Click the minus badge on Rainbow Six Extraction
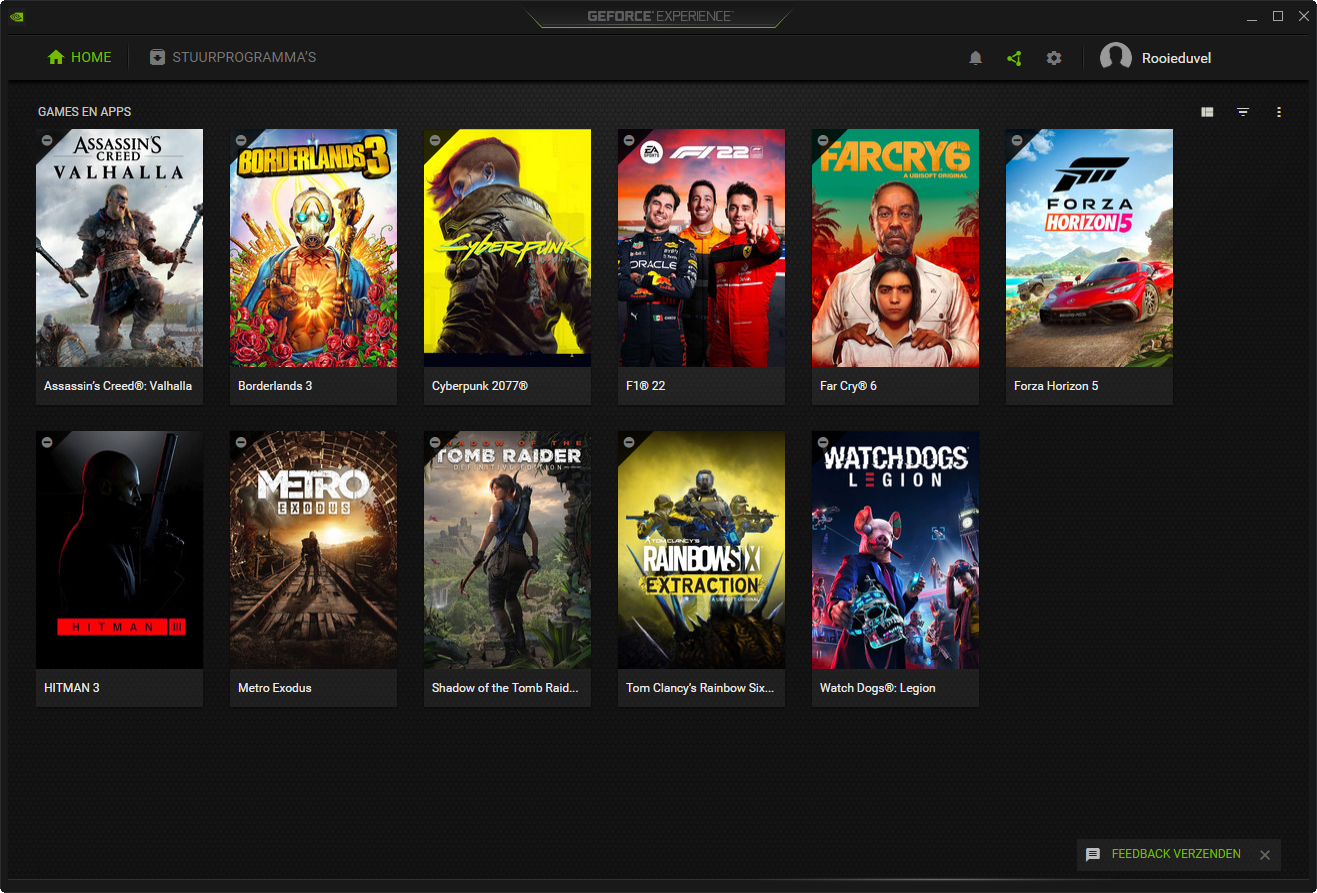The image size is (1317, 893). [x=629, y=442]
